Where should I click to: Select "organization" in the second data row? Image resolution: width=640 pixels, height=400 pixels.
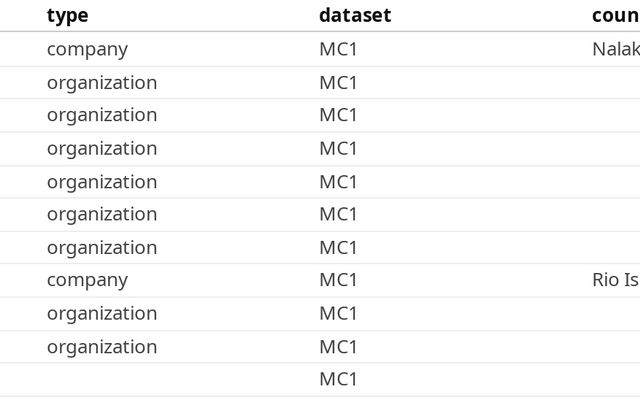coord(102,82)
